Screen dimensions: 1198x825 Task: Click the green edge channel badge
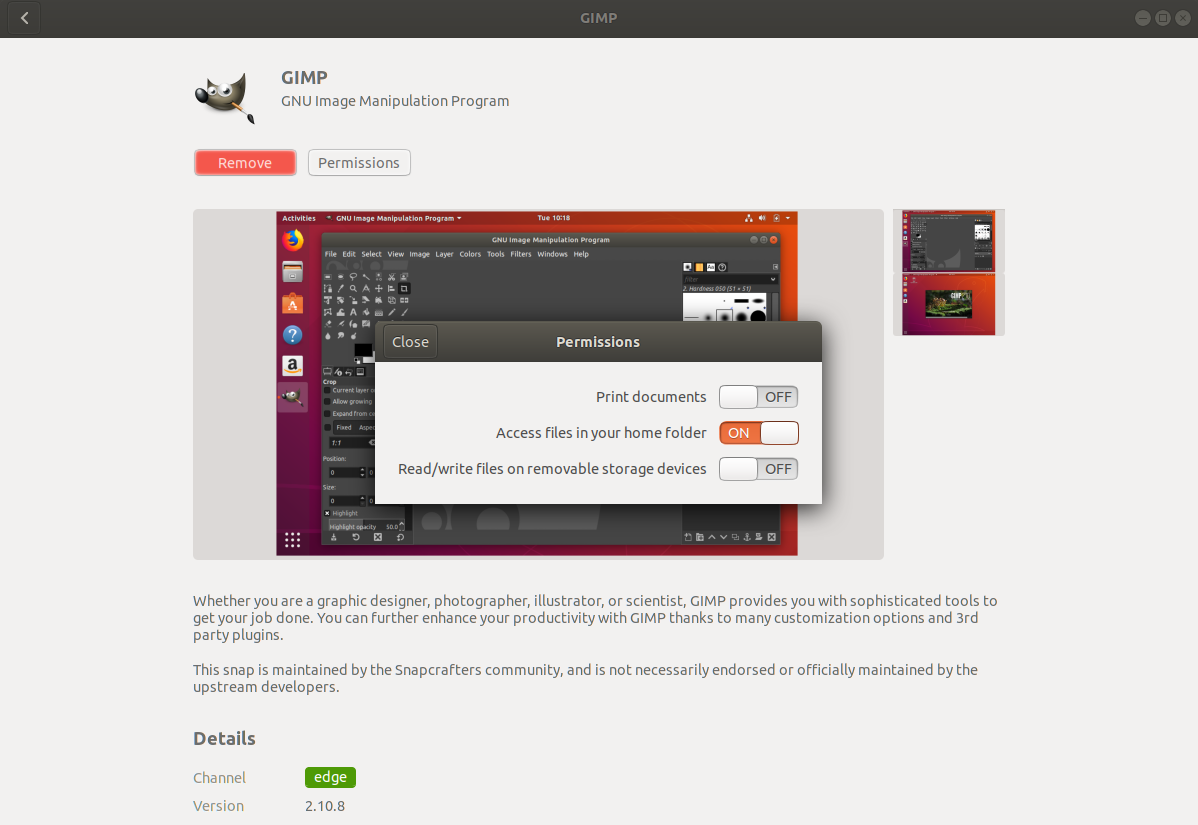tap(330, 777)
